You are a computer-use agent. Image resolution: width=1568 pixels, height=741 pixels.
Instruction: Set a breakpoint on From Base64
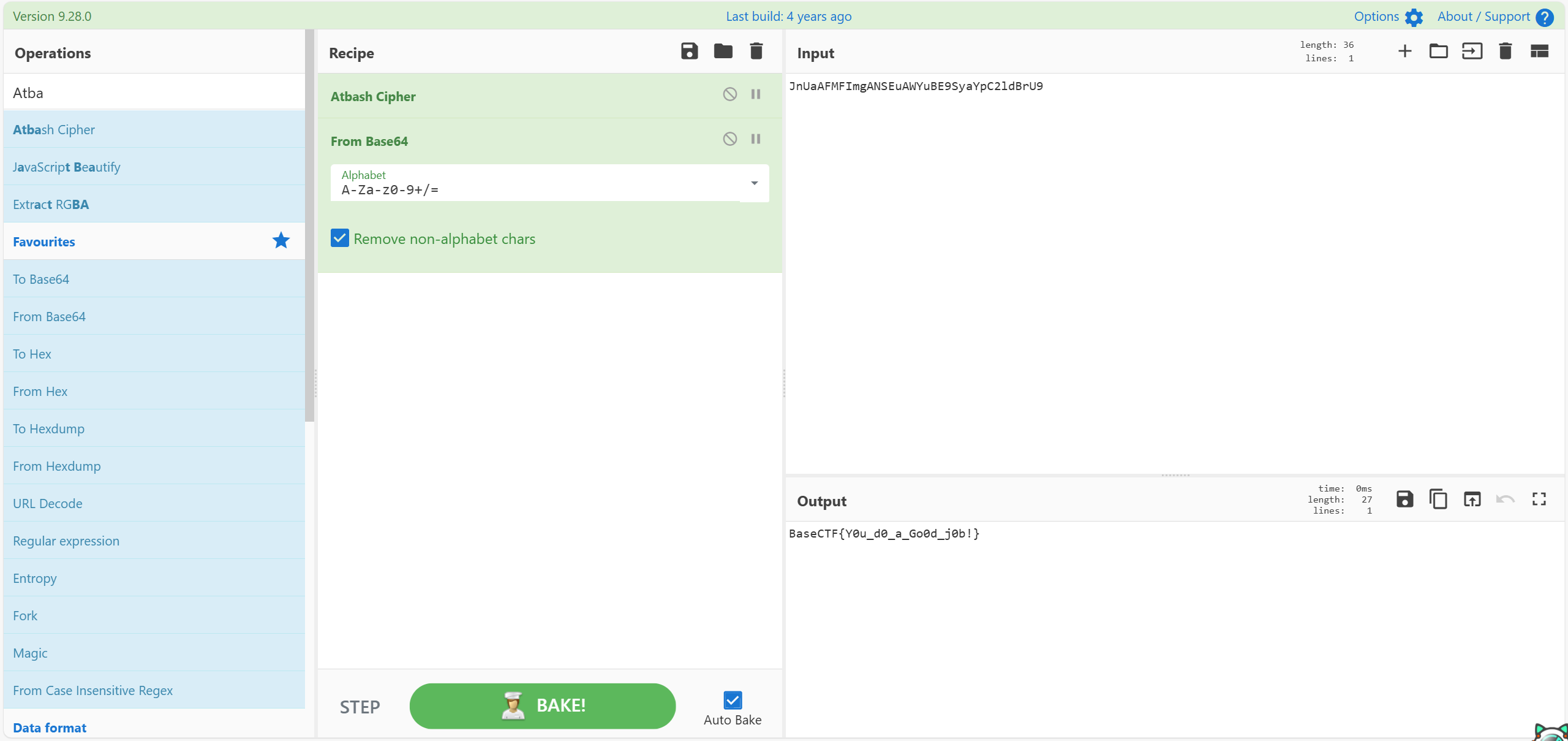pyautogui.click(x=756, y=139)
